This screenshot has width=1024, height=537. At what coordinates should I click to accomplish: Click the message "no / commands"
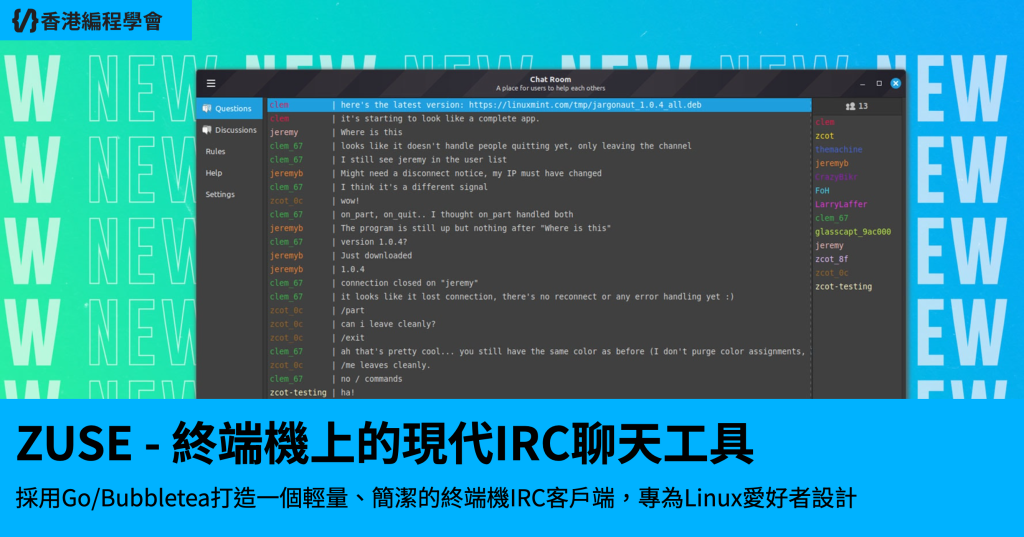371,379
